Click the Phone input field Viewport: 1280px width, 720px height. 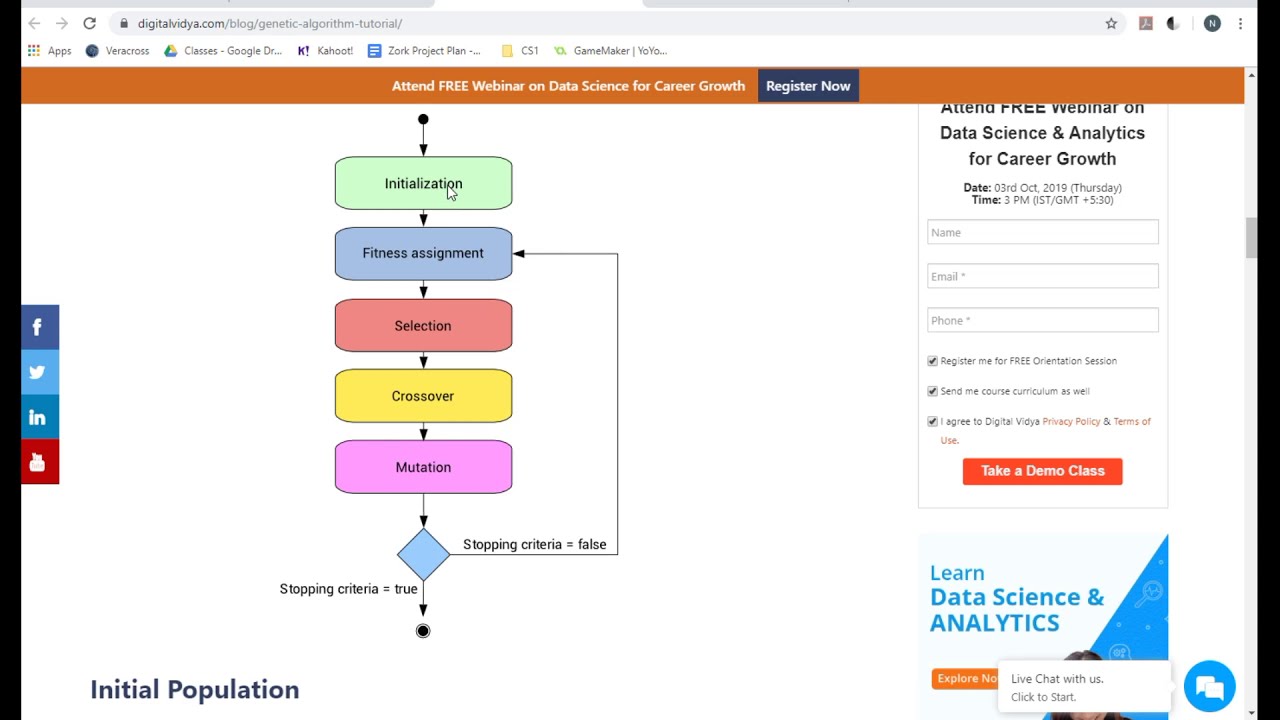click(1042, 320)
